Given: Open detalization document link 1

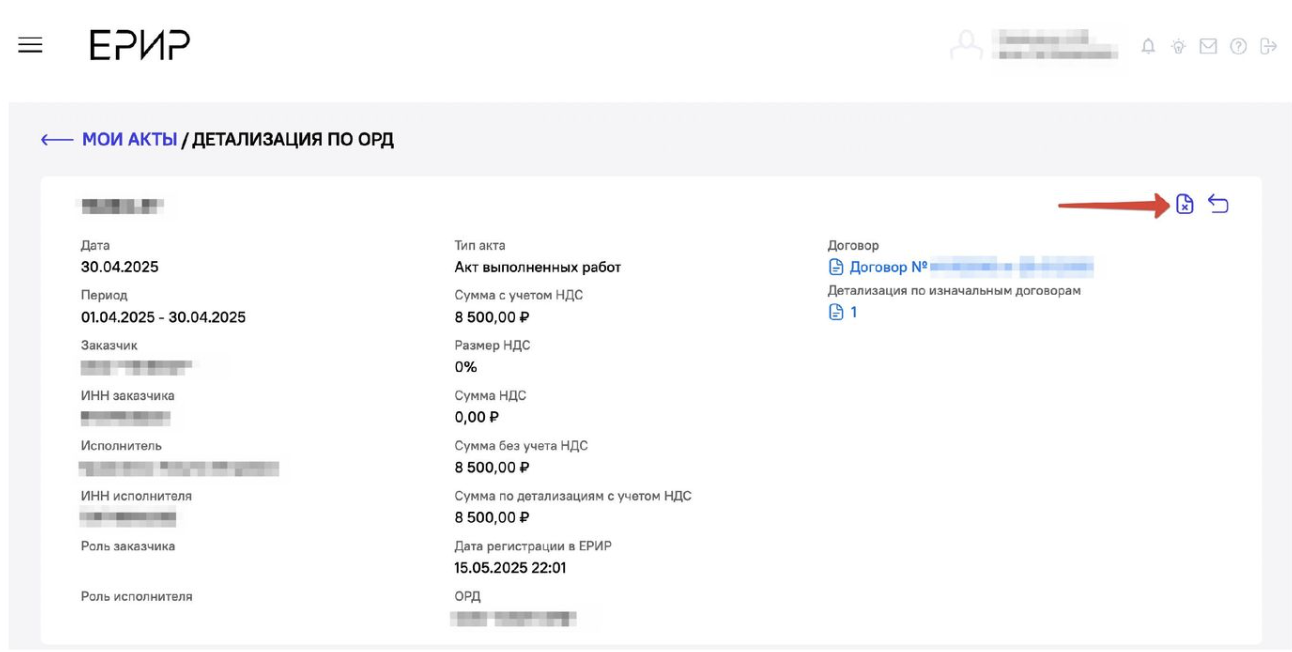Looking at the screenshot, I should pyautogui.click(x=853, y=312).
